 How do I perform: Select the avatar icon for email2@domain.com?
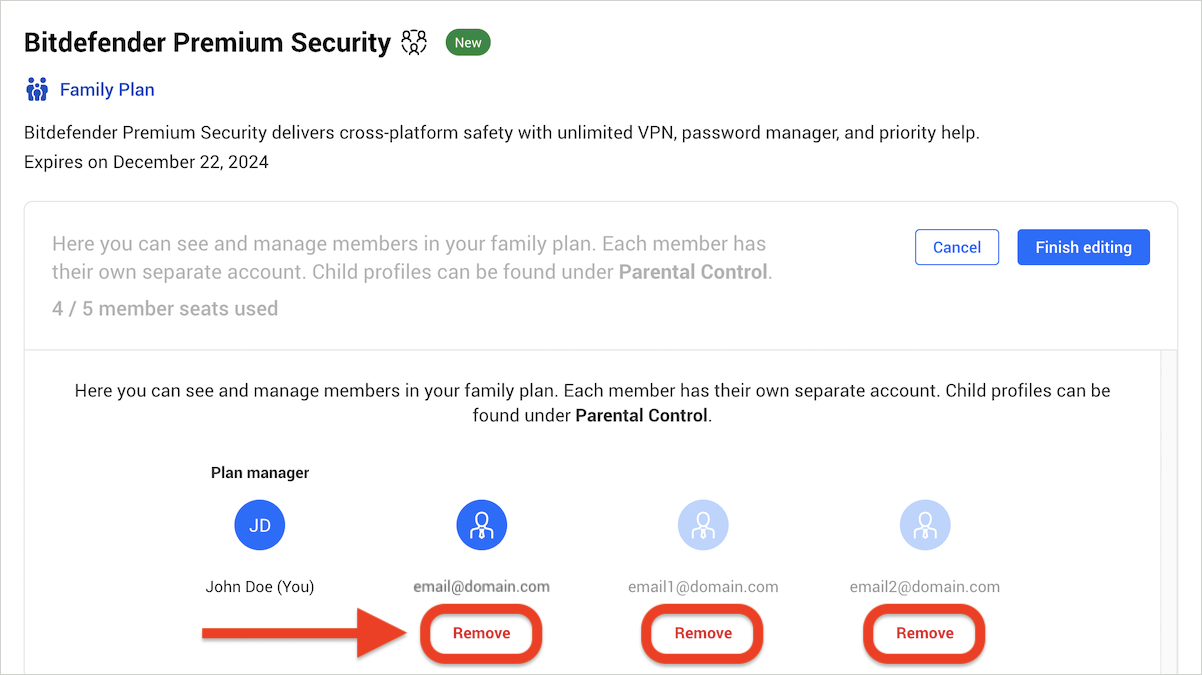coord(925,524)
